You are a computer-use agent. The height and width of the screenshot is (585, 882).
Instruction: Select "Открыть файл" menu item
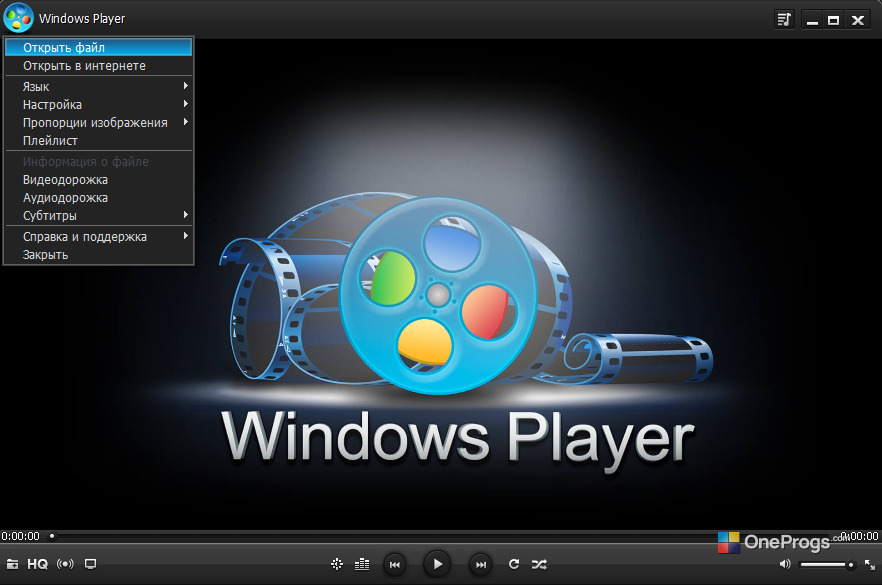(98, 47)
